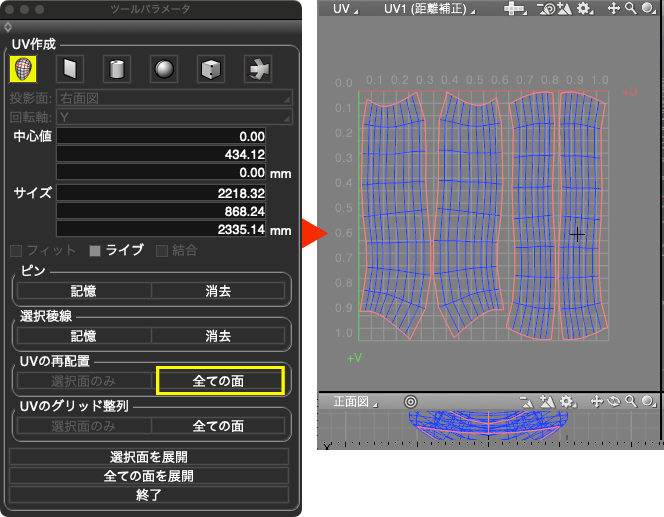Click the pan arrows icon in UV view
The image size is (664, 517).
pos(613,8)
